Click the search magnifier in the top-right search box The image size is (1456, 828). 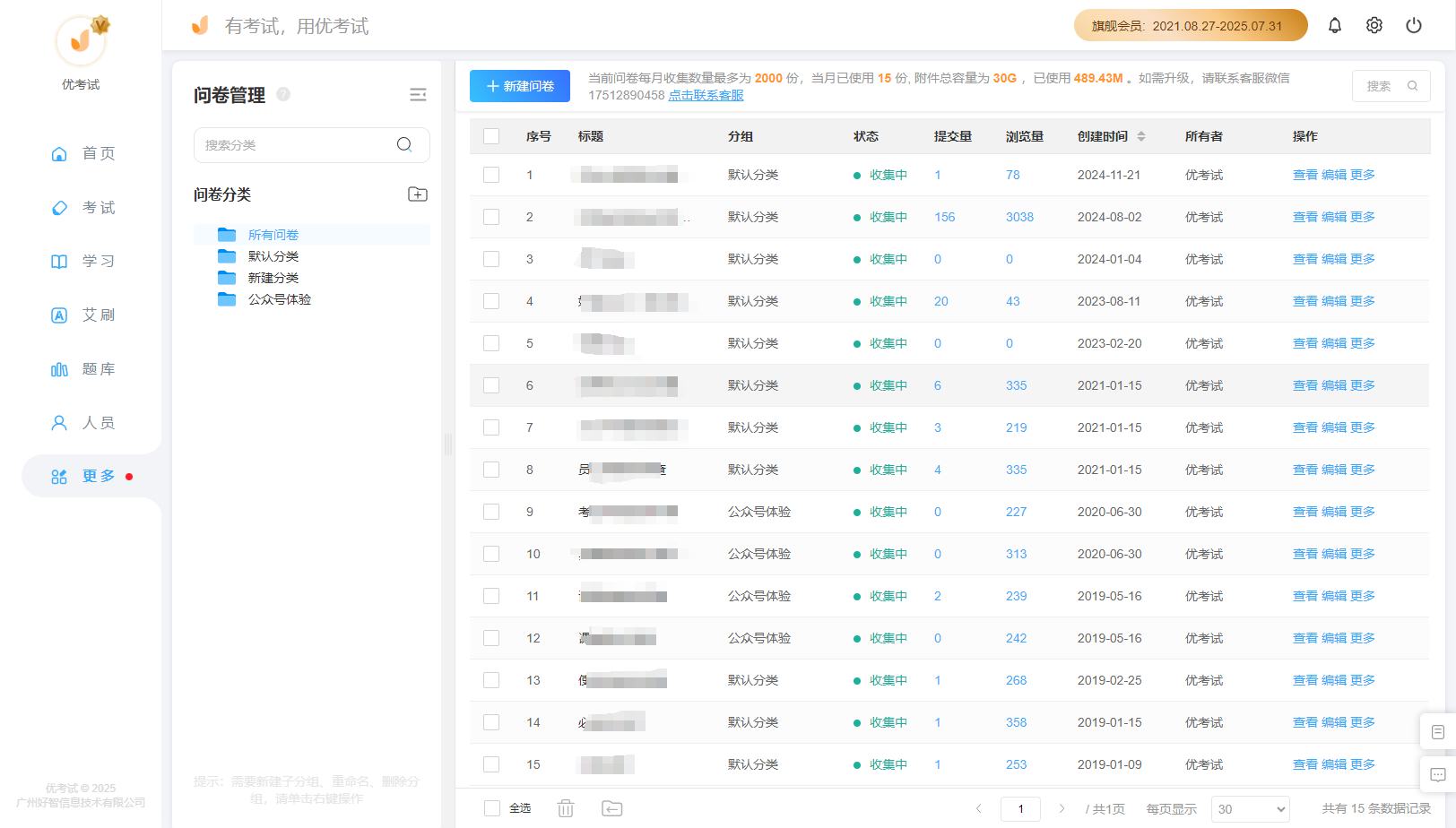(x=1413, y=86)
